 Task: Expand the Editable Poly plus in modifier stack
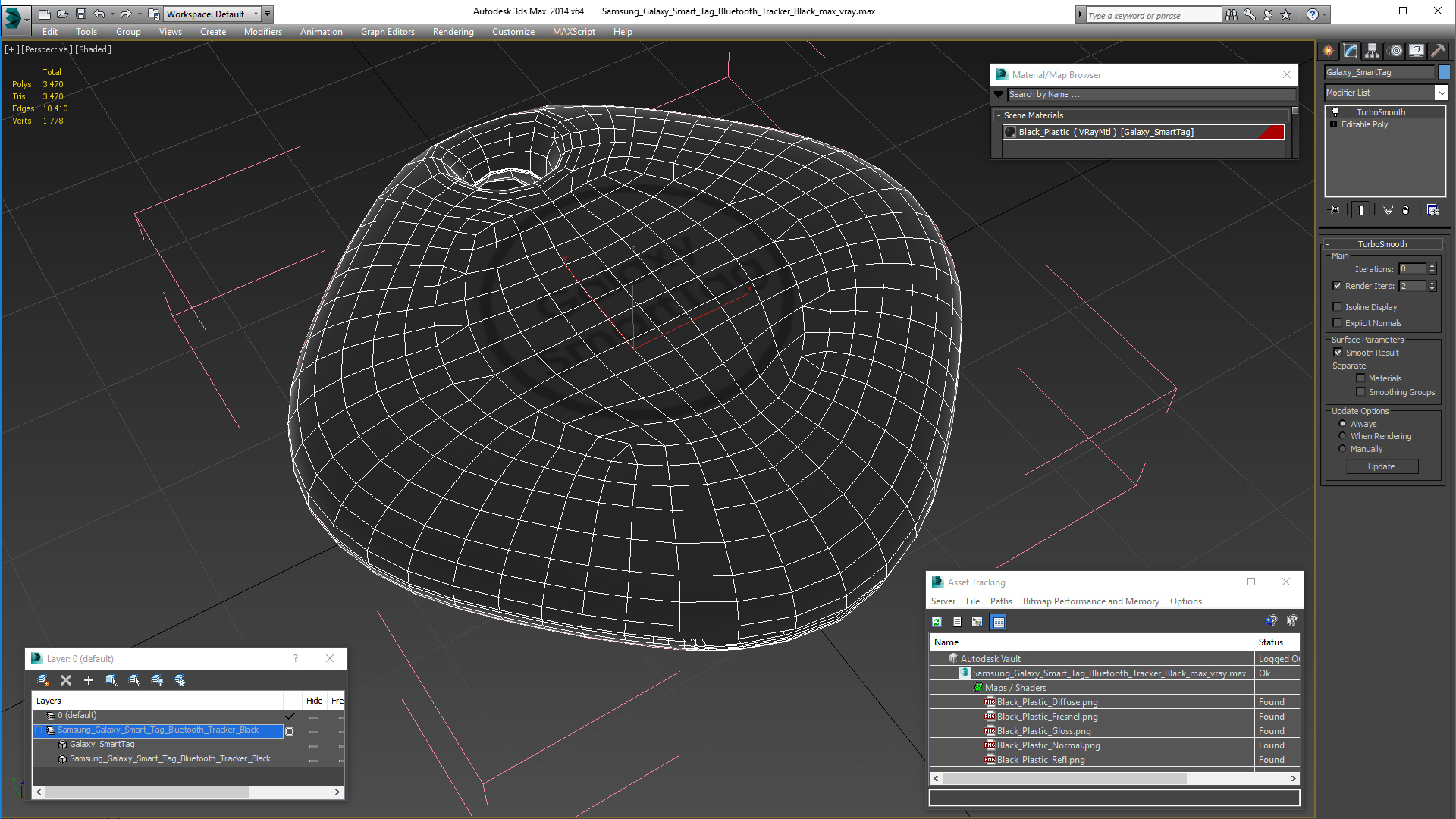tap(1334, 124)
